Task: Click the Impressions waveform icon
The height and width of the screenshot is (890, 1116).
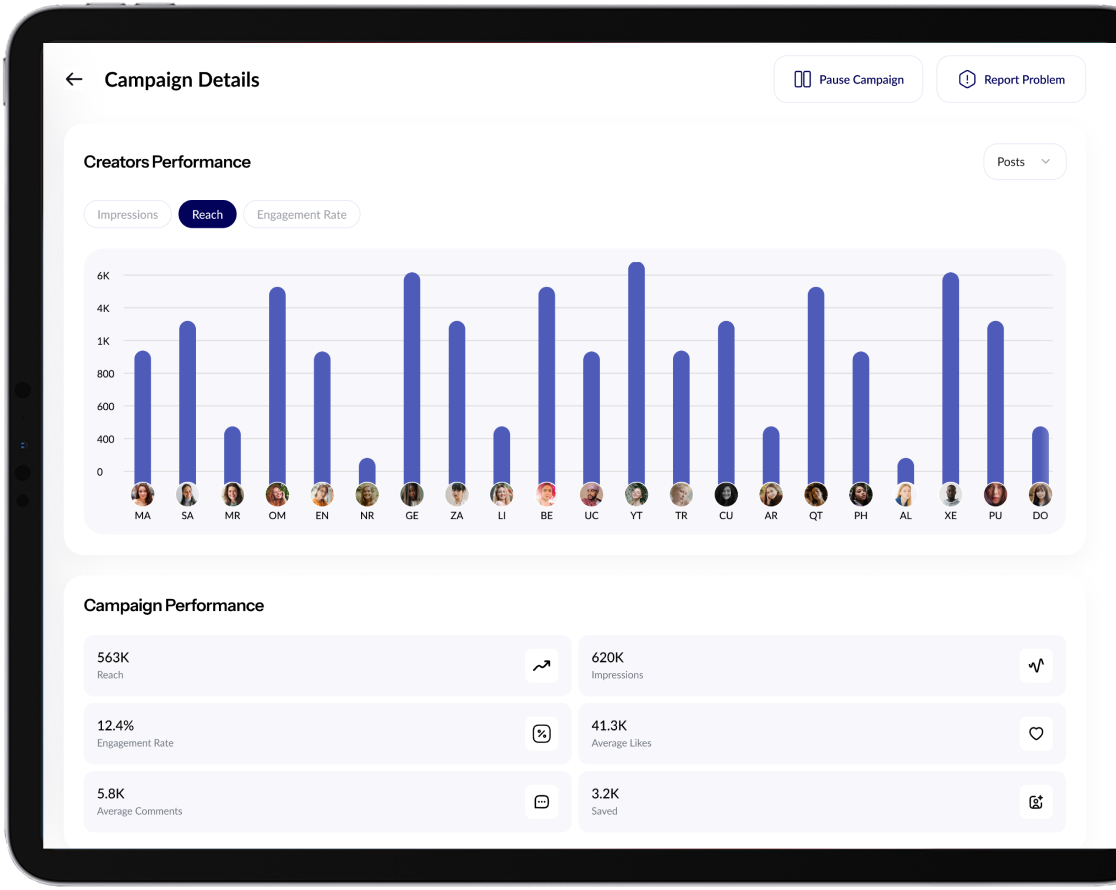Action: 1036,666
